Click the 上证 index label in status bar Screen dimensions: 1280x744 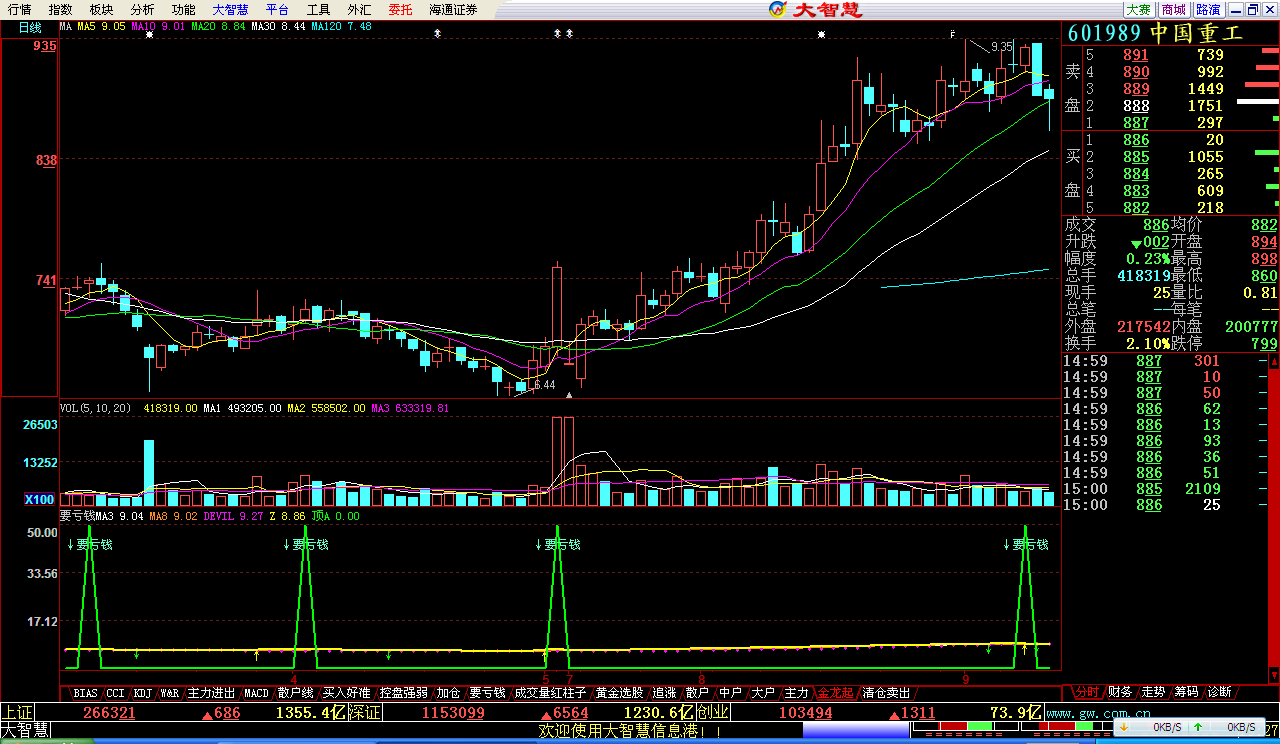pyautogui.click(x=17, y=713)
